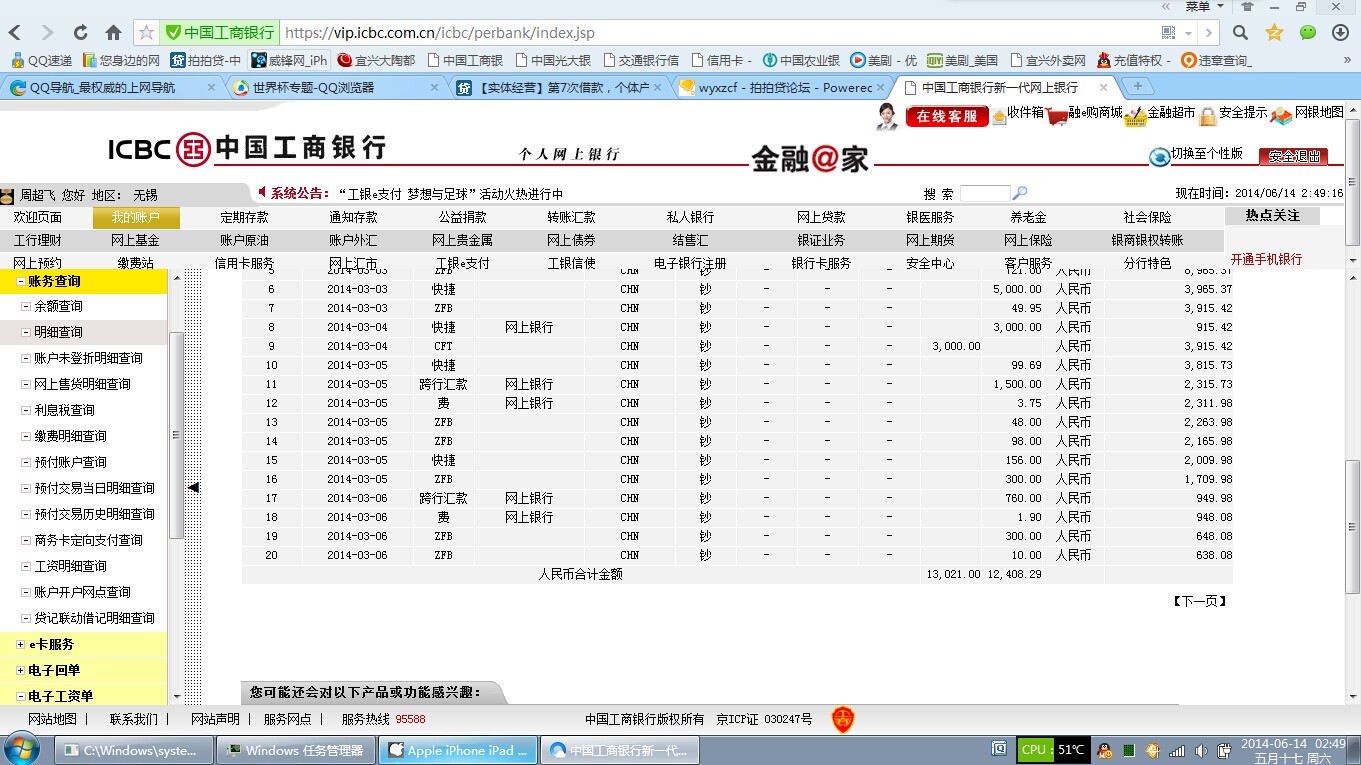This screenshot has height=765, width=1361.
Task: Click the 融e购商城 shopping cart icon
Action: [1056, 116]
